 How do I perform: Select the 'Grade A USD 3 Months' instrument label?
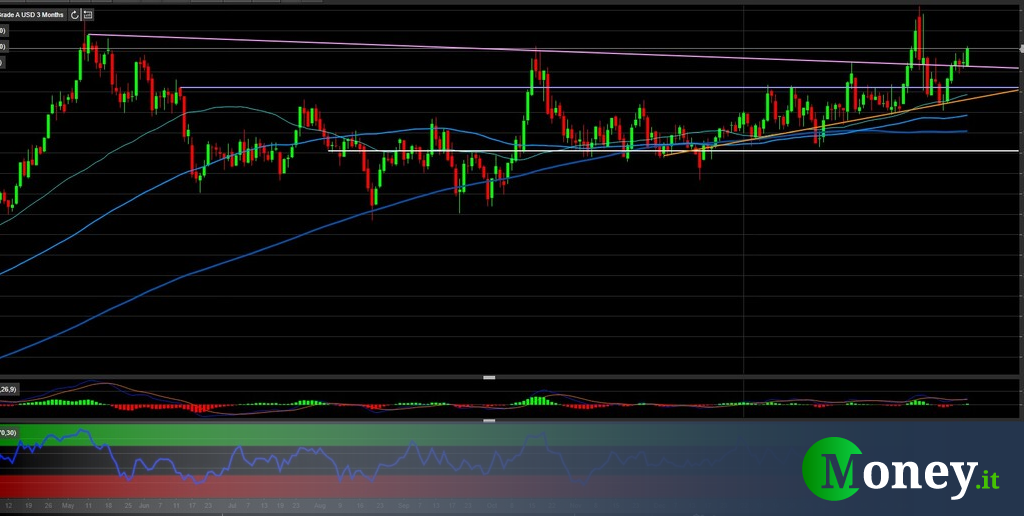coord(33,14)
